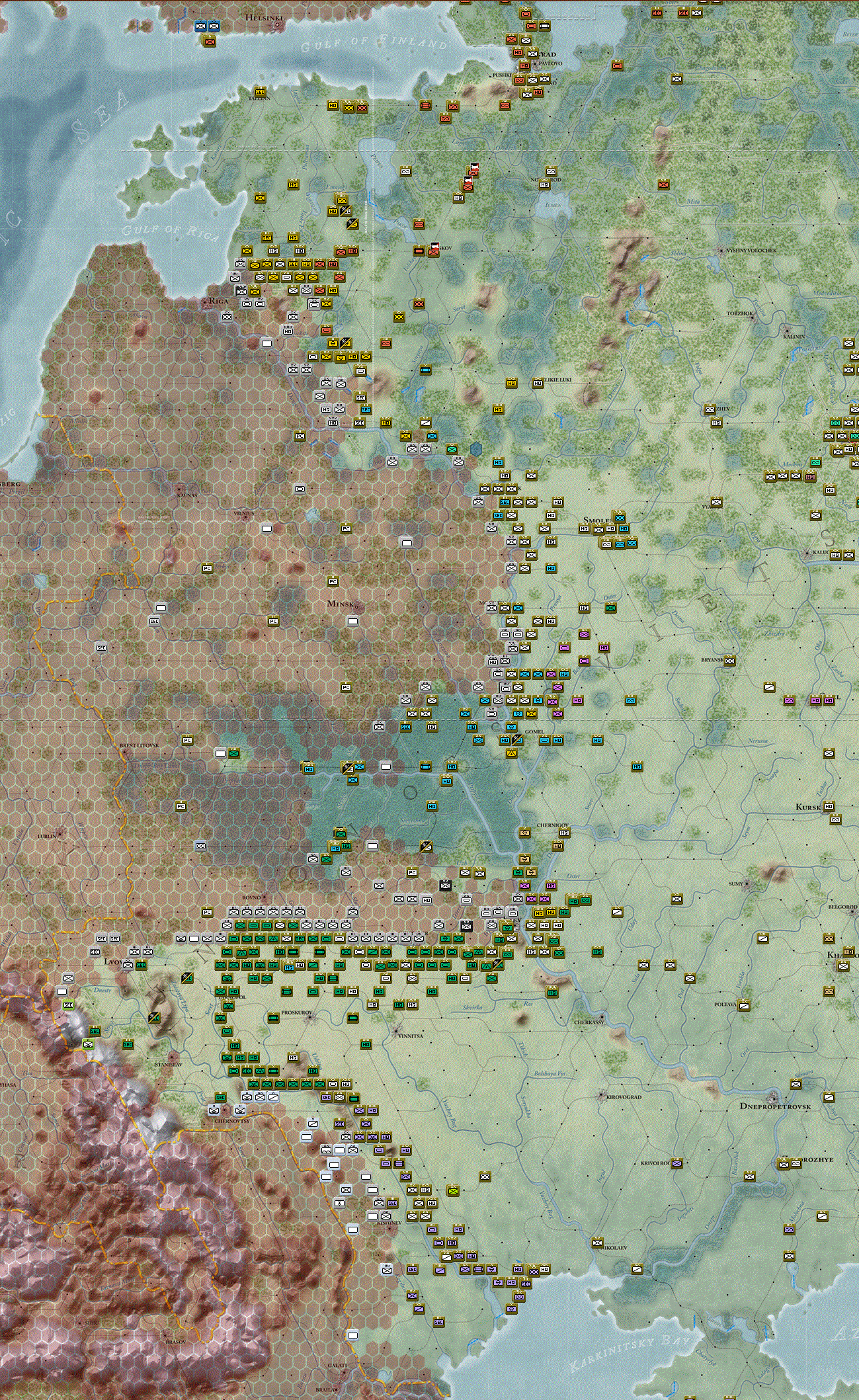Screen dimensions: 859x1400
Task: Select the white HQ counter at Velikie Luki
Action: click(538, 383)
